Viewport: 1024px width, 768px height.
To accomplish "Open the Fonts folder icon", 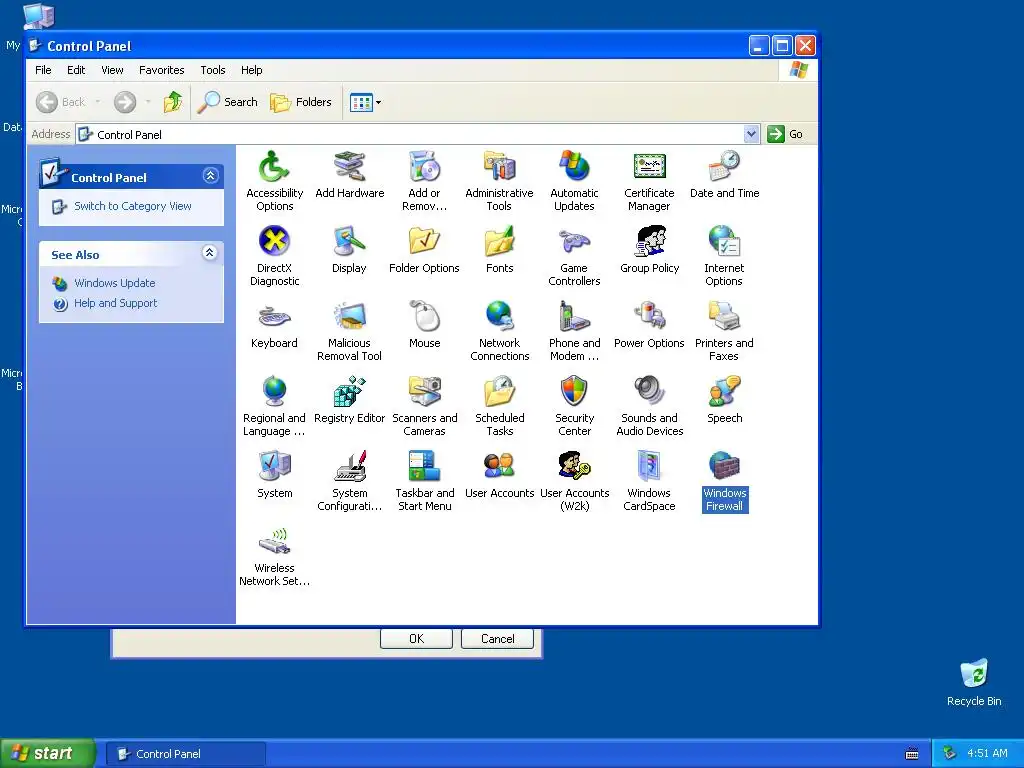I will pos(500,242).
